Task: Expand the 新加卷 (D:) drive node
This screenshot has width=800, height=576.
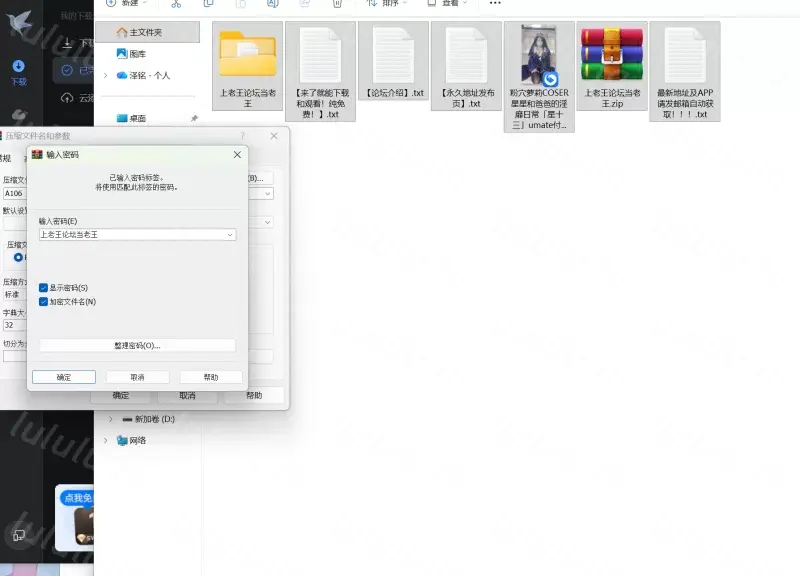Action: [111, 419]
